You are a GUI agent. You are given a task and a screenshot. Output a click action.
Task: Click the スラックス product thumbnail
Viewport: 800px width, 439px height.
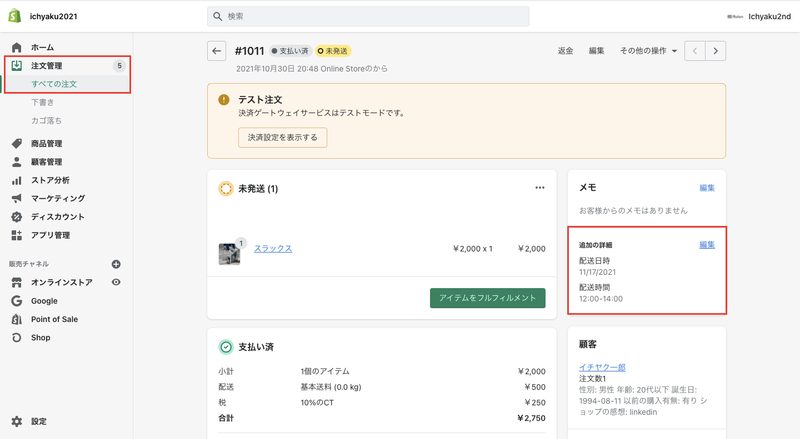230,254
